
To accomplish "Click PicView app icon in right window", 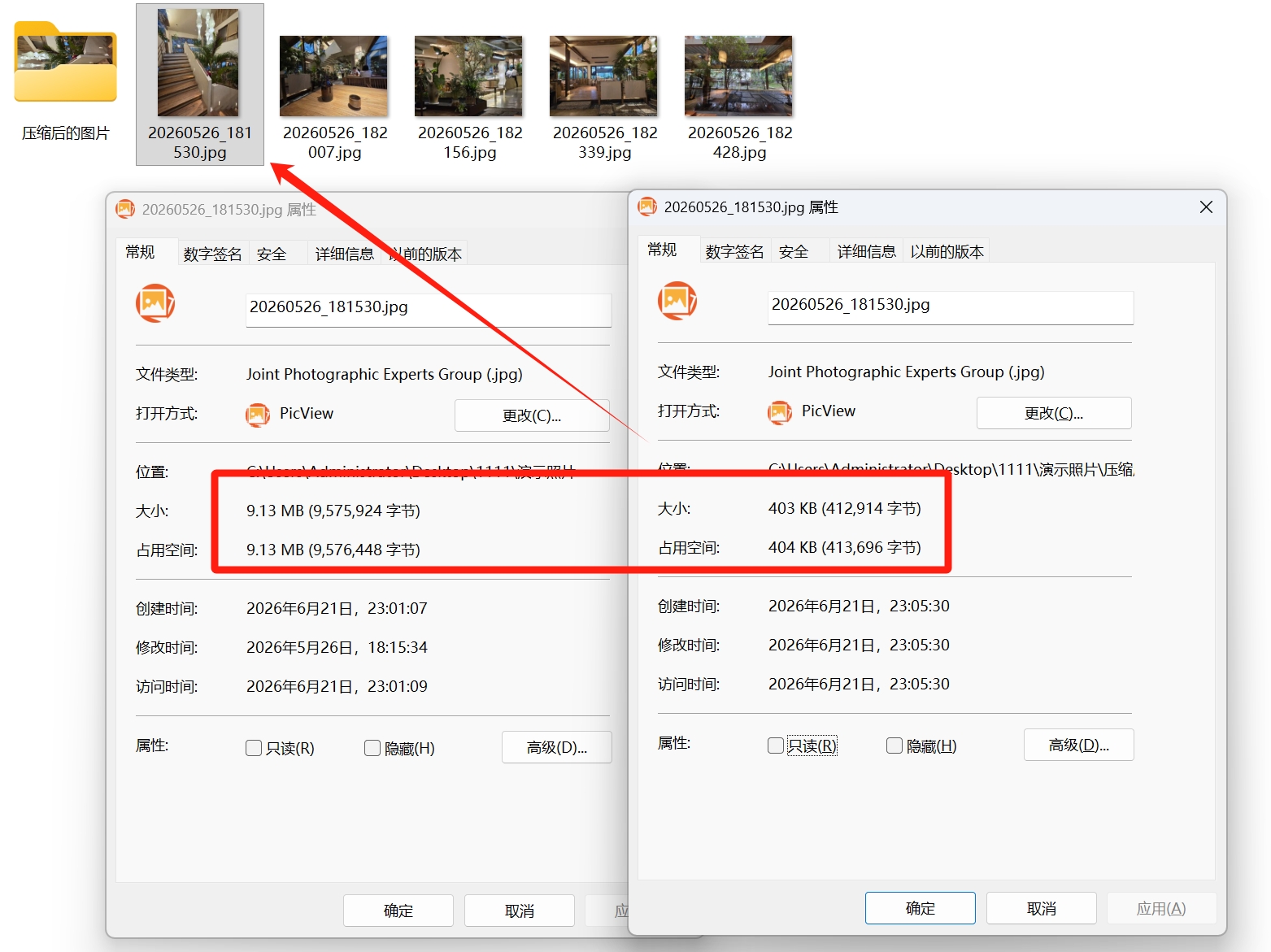I will pos(780,412).
